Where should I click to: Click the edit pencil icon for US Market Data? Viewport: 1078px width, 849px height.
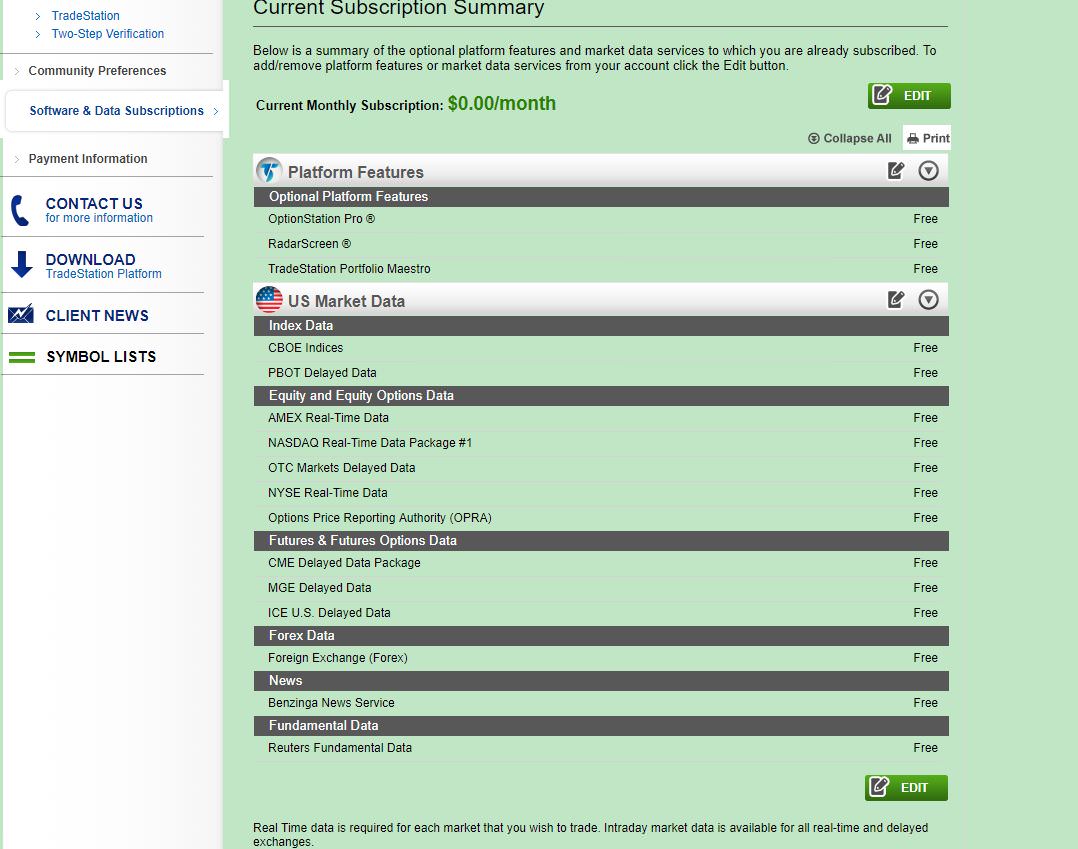(896, 300)
